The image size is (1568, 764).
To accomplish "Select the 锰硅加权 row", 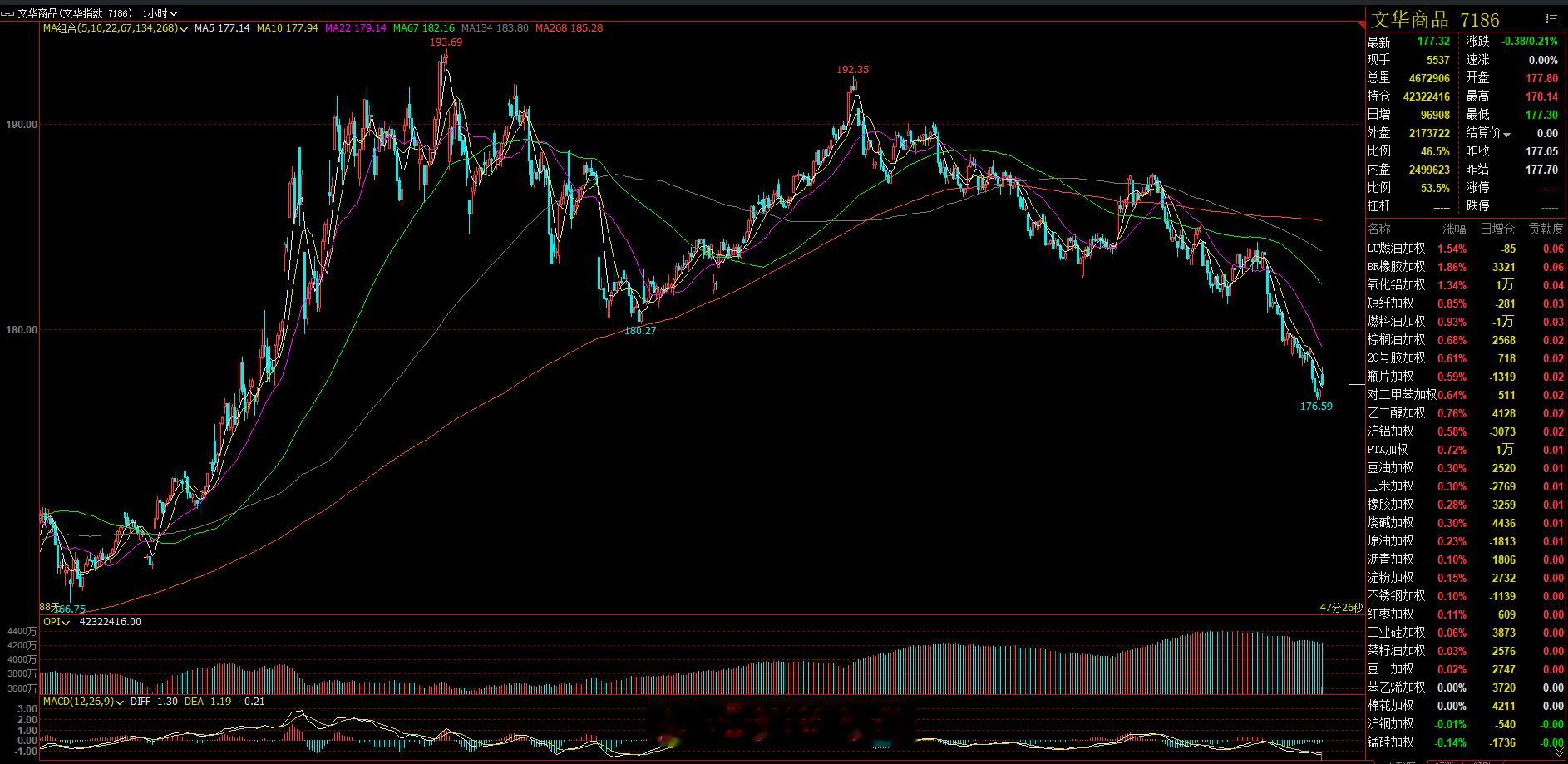I will [1466, 742].
